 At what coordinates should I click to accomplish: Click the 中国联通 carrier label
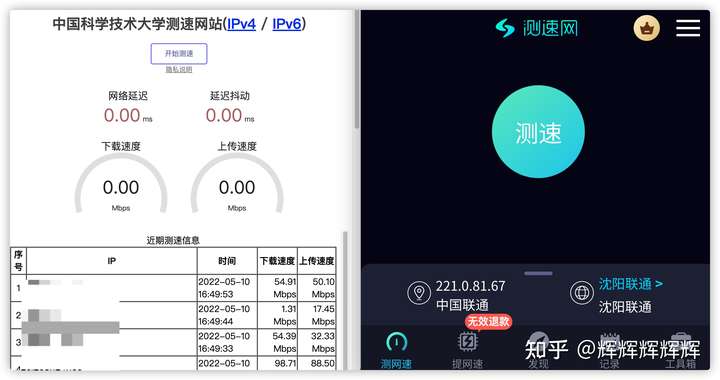462,305
